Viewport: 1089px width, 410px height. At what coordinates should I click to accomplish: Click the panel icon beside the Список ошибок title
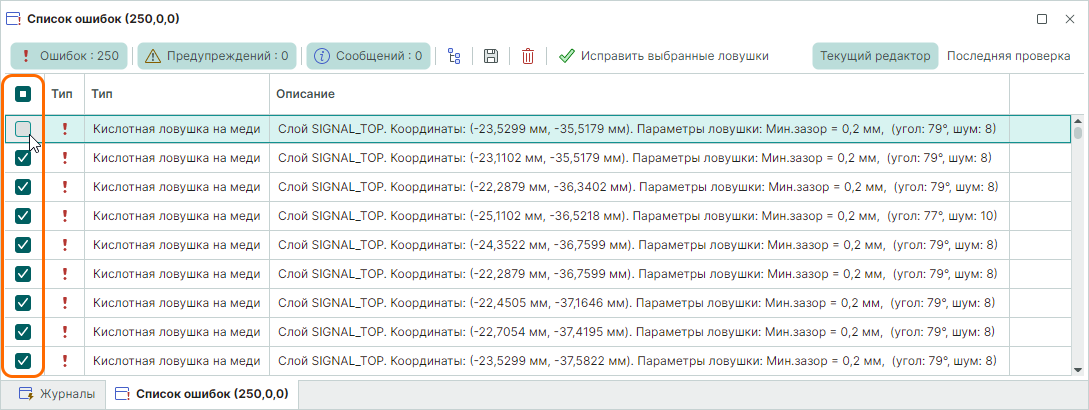pos(14,19)
